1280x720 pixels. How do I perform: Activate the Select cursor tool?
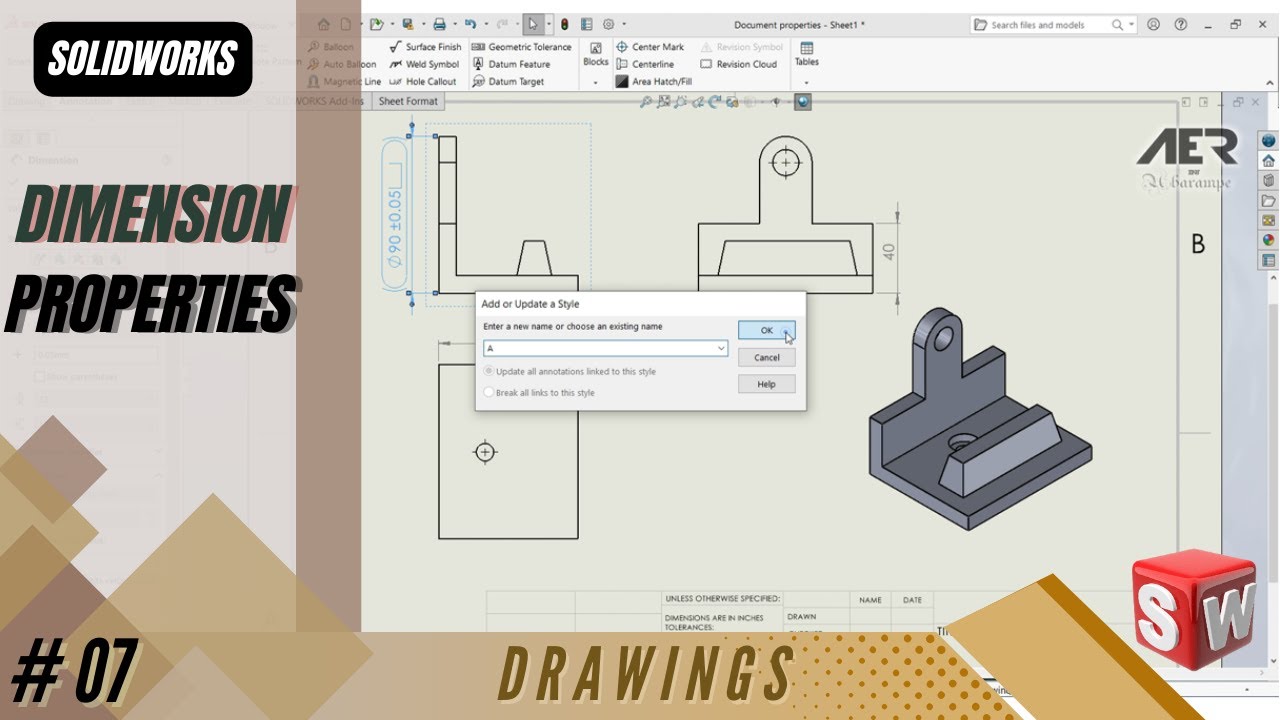534,24
